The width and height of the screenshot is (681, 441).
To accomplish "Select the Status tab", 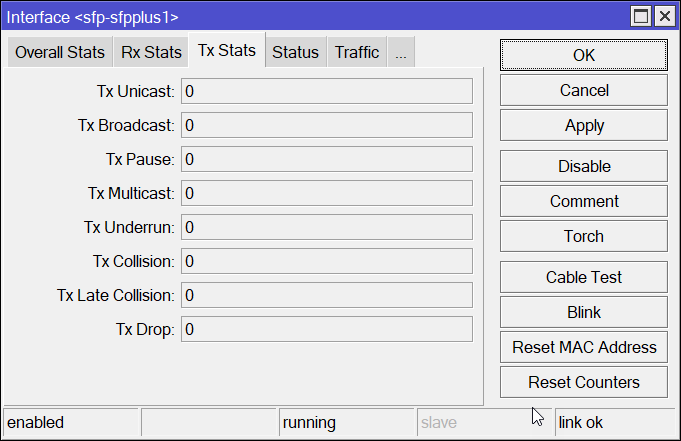I will pyautogui.click(x=295, y=53).
